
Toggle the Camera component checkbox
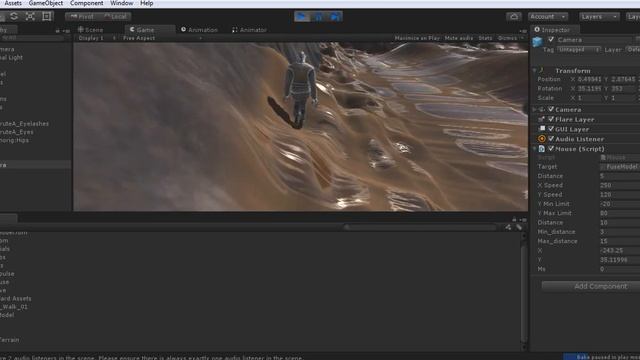pos(551,109)
